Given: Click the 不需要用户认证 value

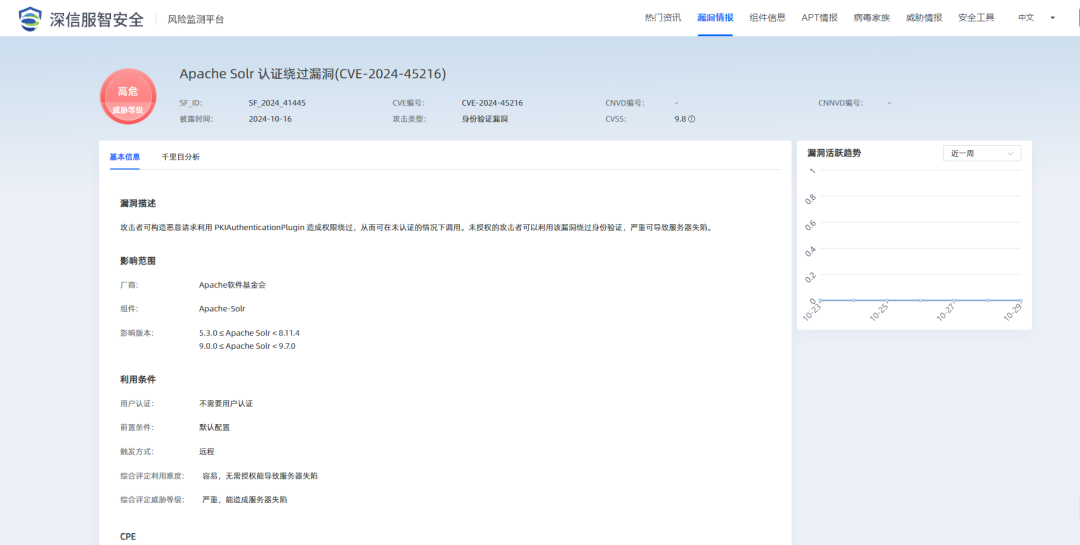Looking at the screenshot, I should point(226,403).
